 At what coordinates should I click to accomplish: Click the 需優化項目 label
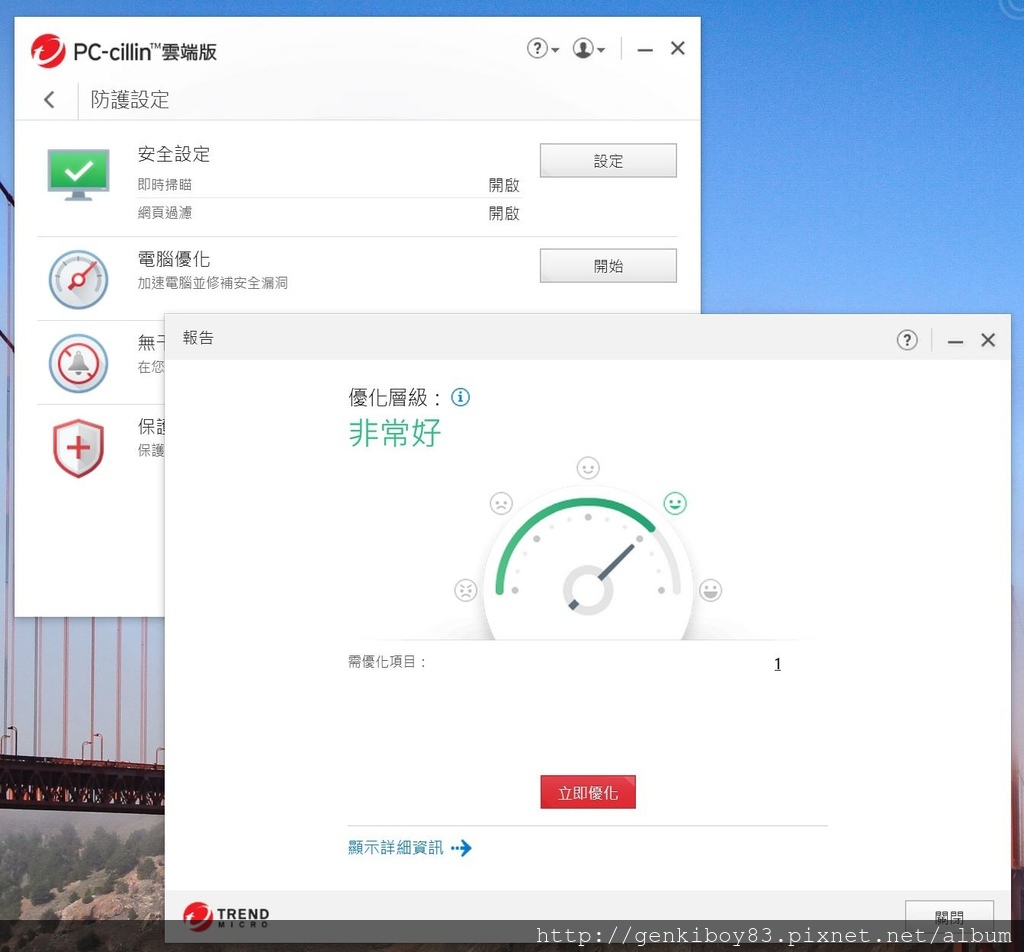[x=387, y=662]
